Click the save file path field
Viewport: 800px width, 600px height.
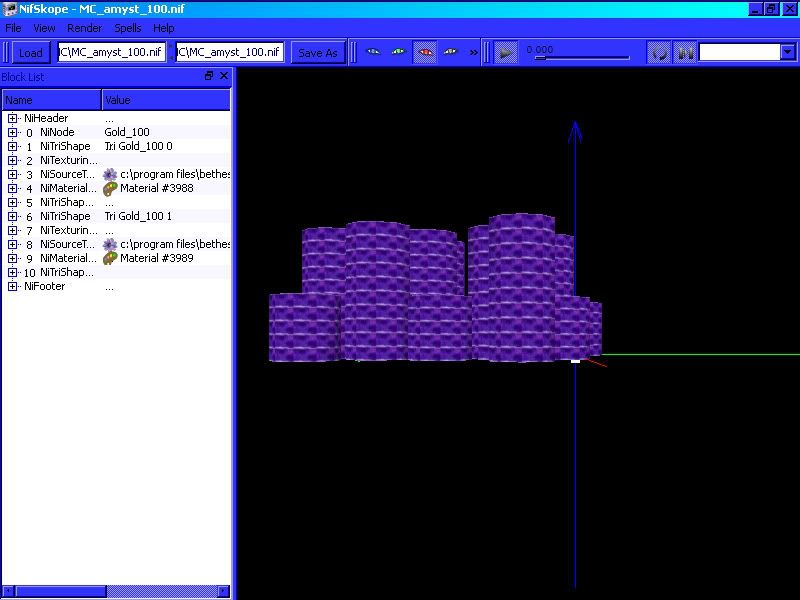point(230,52)
